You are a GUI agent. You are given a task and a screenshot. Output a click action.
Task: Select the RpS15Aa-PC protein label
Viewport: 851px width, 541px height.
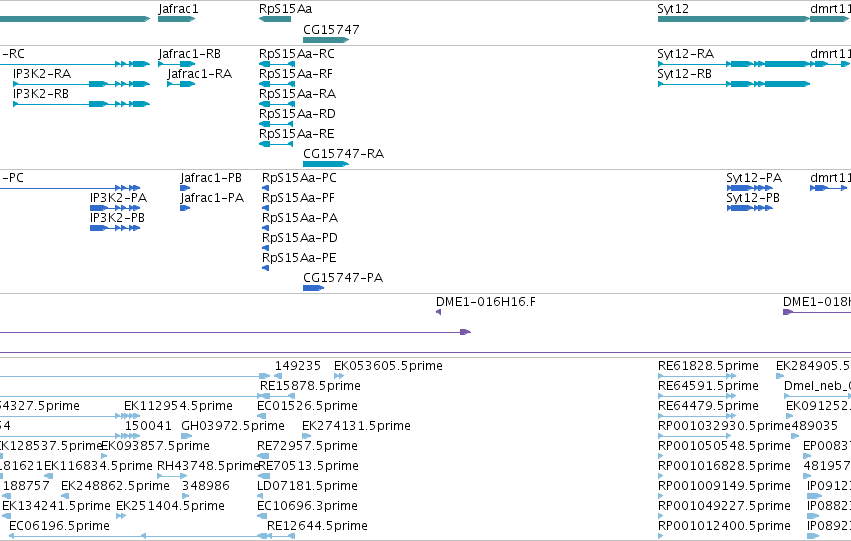pos(299,178)
